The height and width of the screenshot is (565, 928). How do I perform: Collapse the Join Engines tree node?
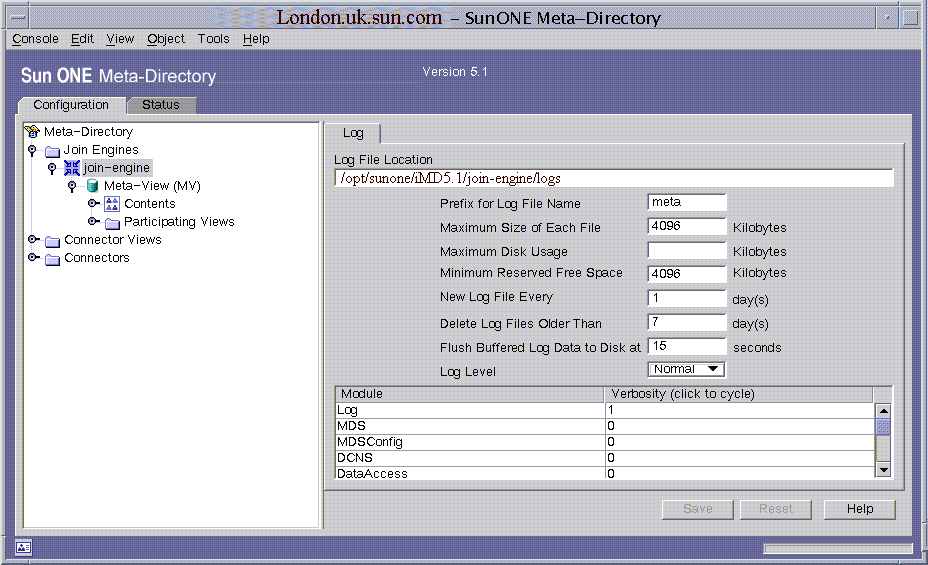[33, 150]
